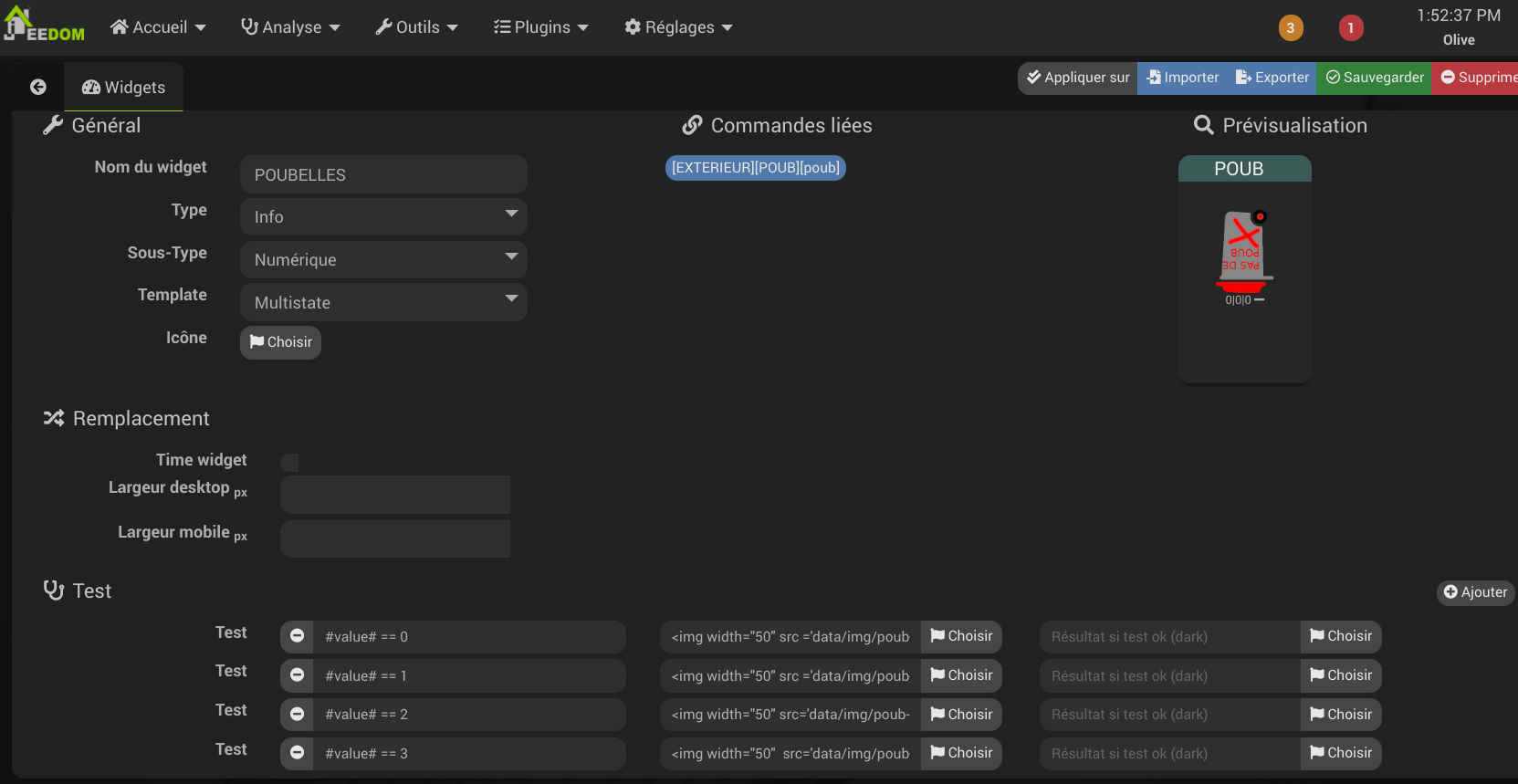Open the Template dropdown showing Multistate
Image resolution: width=1518 pixels, height=784 pixels.
(383, 302)
